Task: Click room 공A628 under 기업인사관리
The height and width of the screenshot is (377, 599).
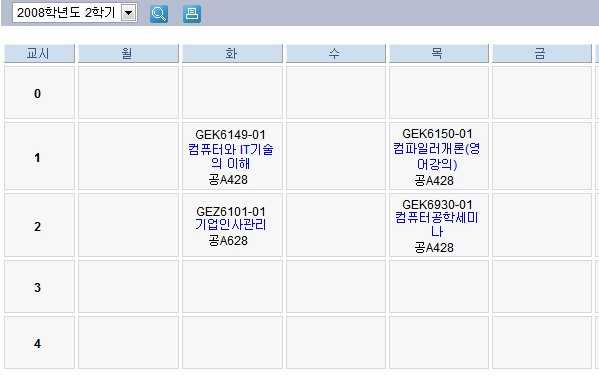Action: click(x=228, y=241)
